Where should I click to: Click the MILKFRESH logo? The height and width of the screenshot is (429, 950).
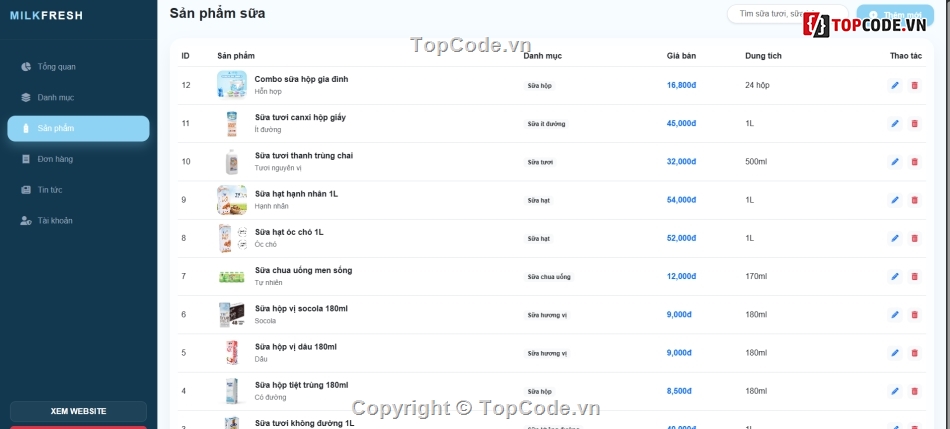[x=46, y=16]
